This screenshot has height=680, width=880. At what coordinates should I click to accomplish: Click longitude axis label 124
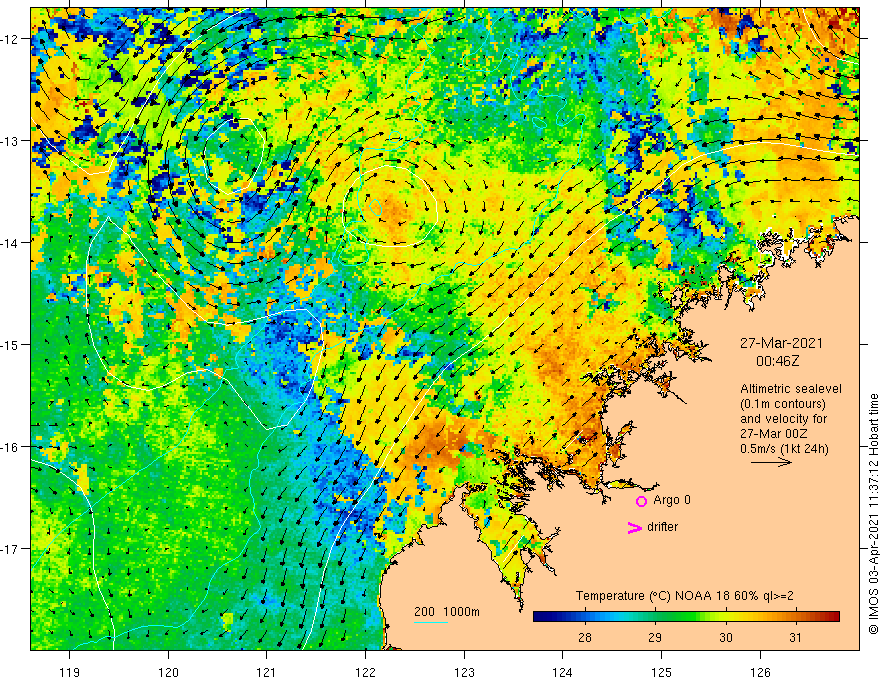click(563, 672)
